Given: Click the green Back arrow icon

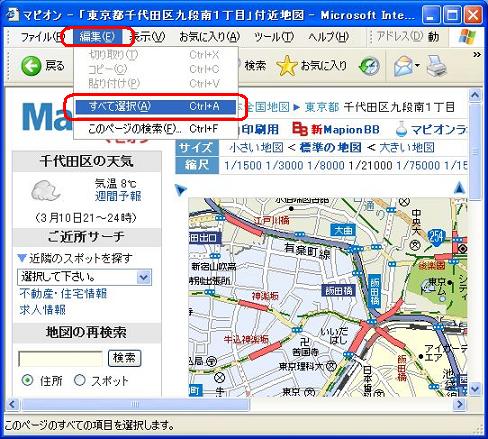Looking at the screenshot, I should pos(31,66).
